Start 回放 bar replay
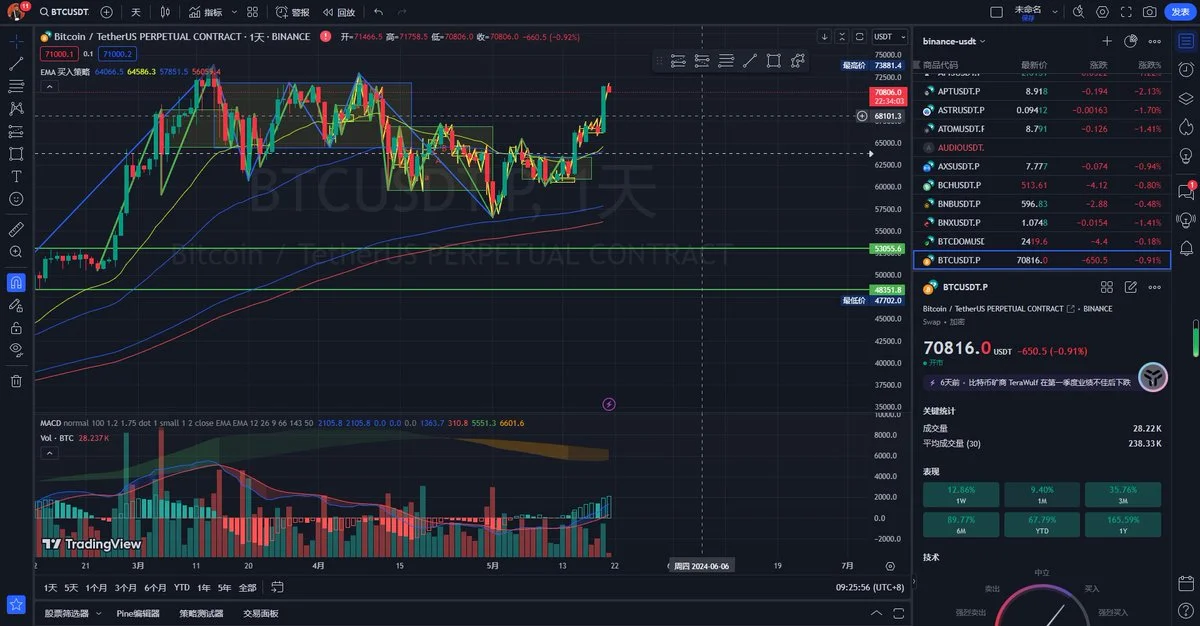The width and height of the screenshot is (1200, 626). click(x=338, y=12)
